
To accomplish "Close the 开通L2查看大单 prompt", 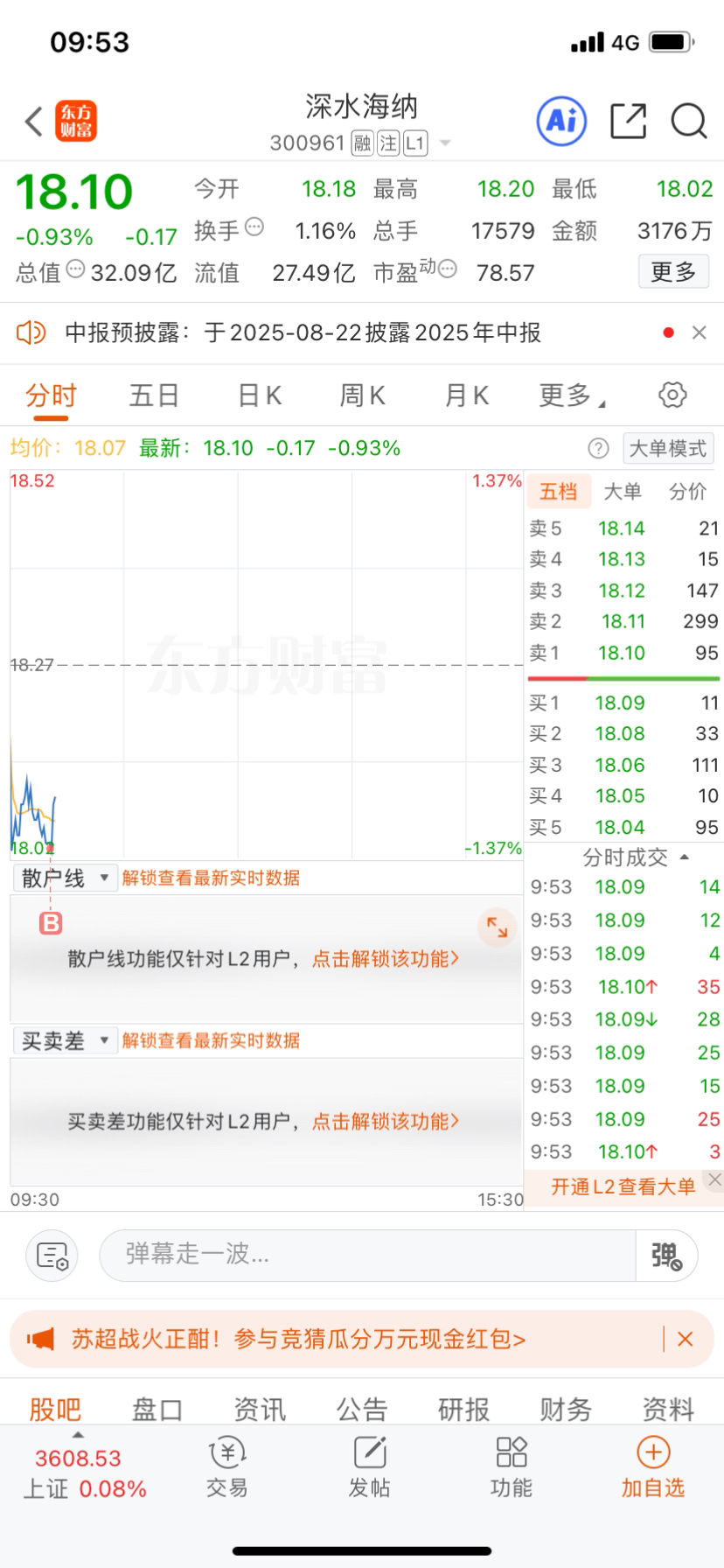I will [x=714, y=1180].
